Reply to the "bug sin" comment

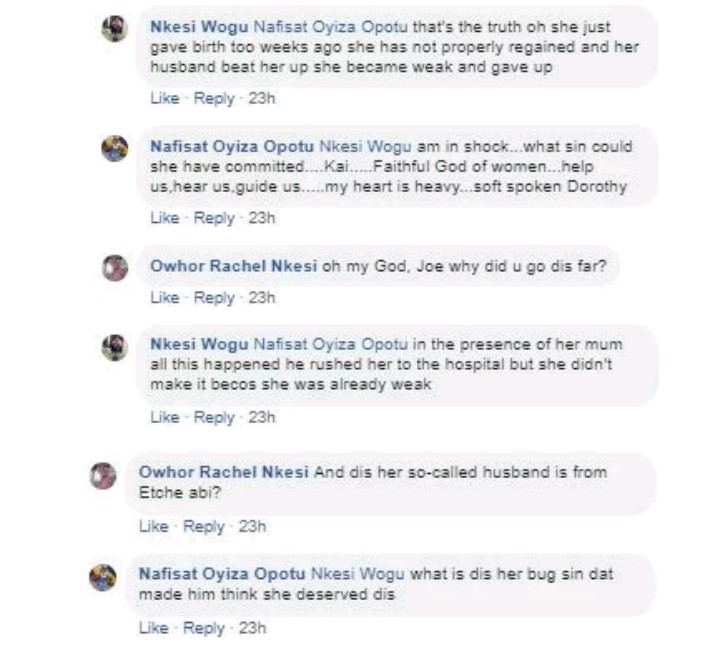pyautogui.click(x=204, y=628)
